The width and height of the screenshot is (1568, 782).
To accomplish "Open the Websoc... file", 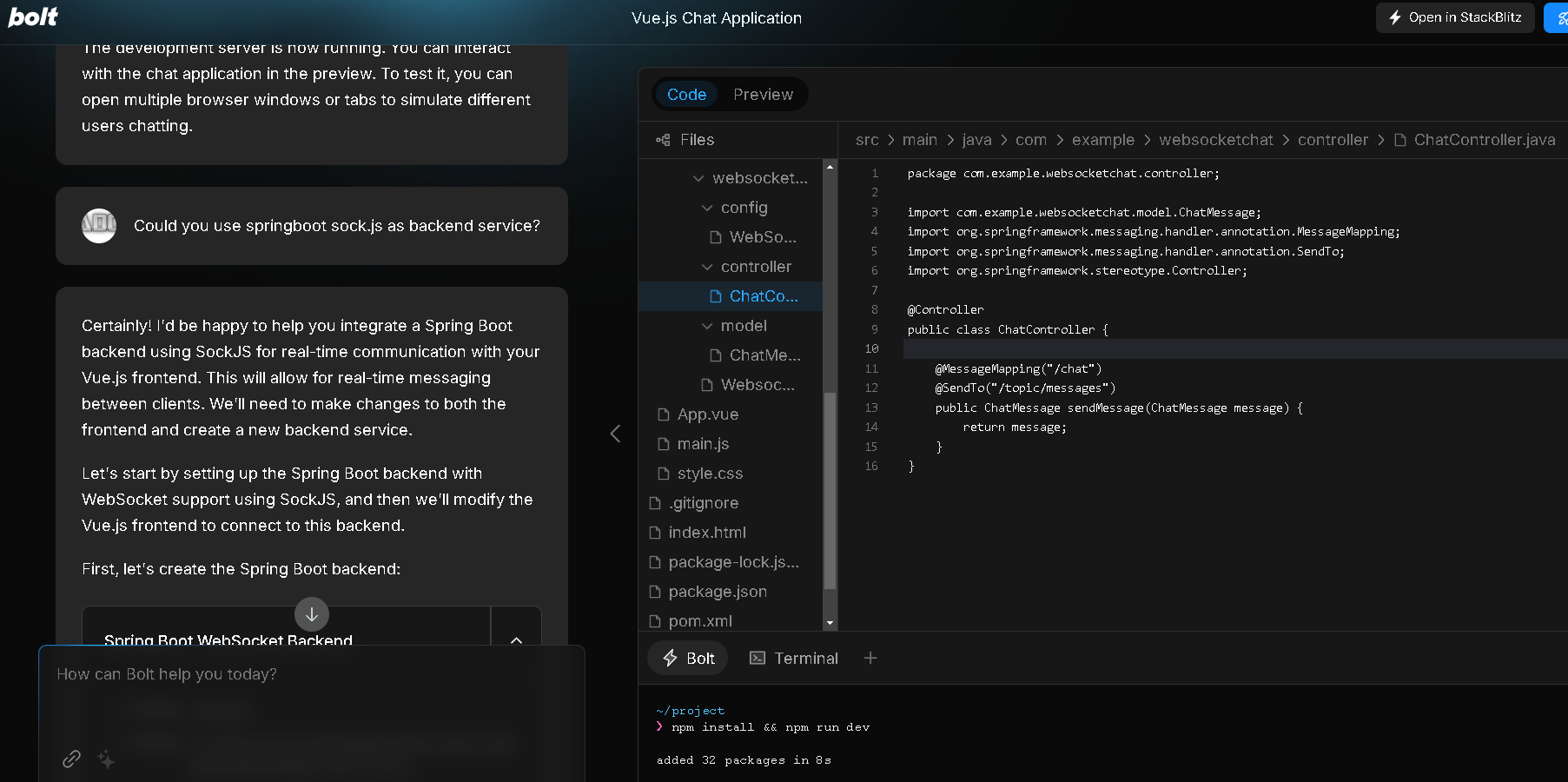I will coord(747,385).
